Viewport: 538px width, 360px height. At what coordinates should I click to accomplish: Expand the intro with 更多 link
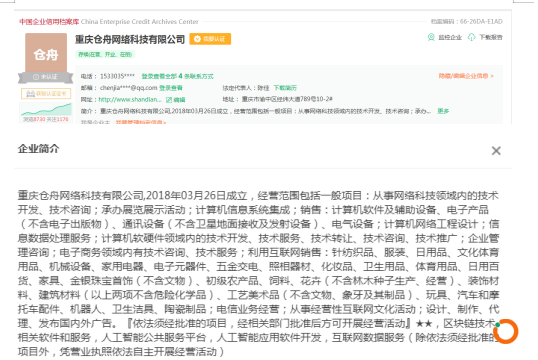(x=443, y=111)
